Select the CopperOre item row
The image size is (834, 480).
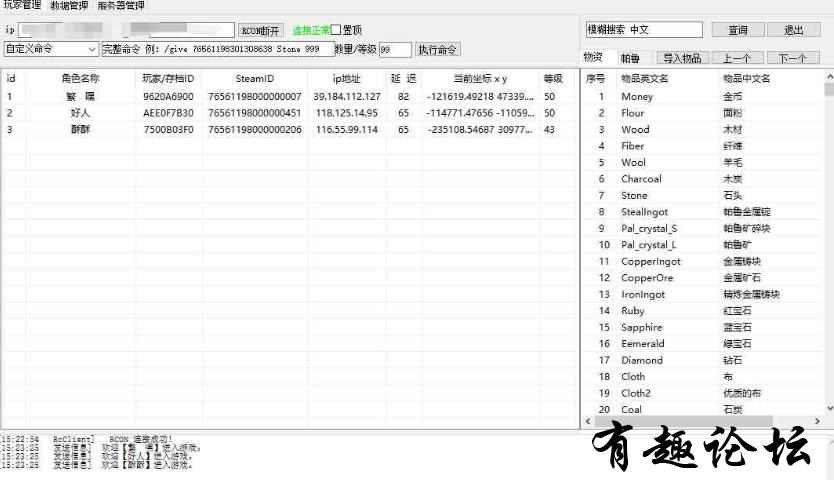[702, 278]
